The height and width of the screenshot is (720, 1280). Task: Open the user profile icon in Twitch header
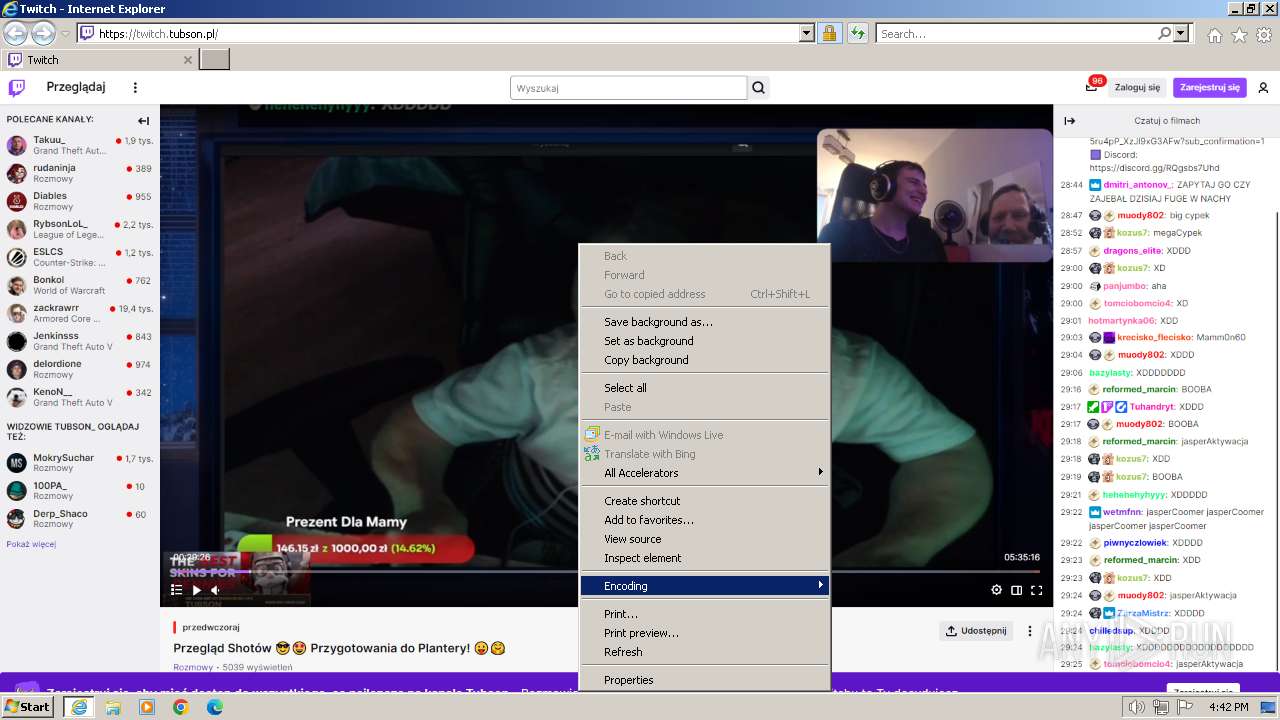pyautogui.click(x=1263, y=88)
